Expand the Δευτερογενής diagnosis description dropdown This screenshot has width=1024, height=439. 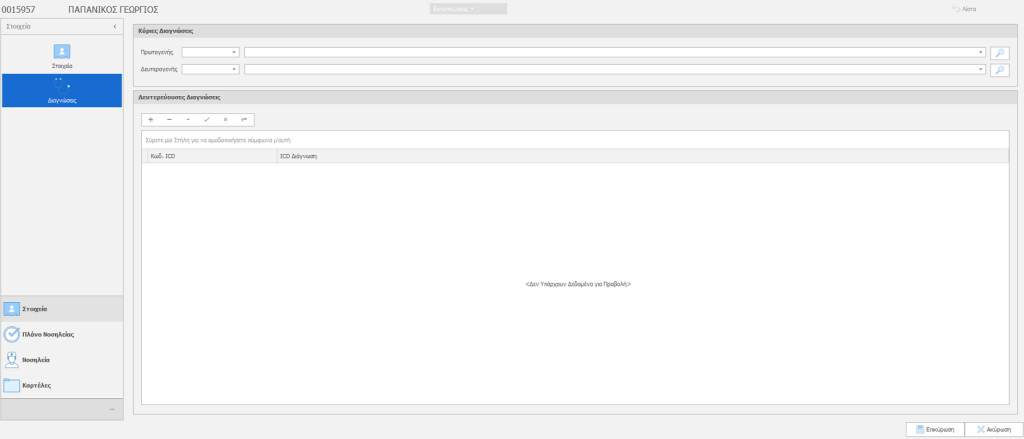981,69
